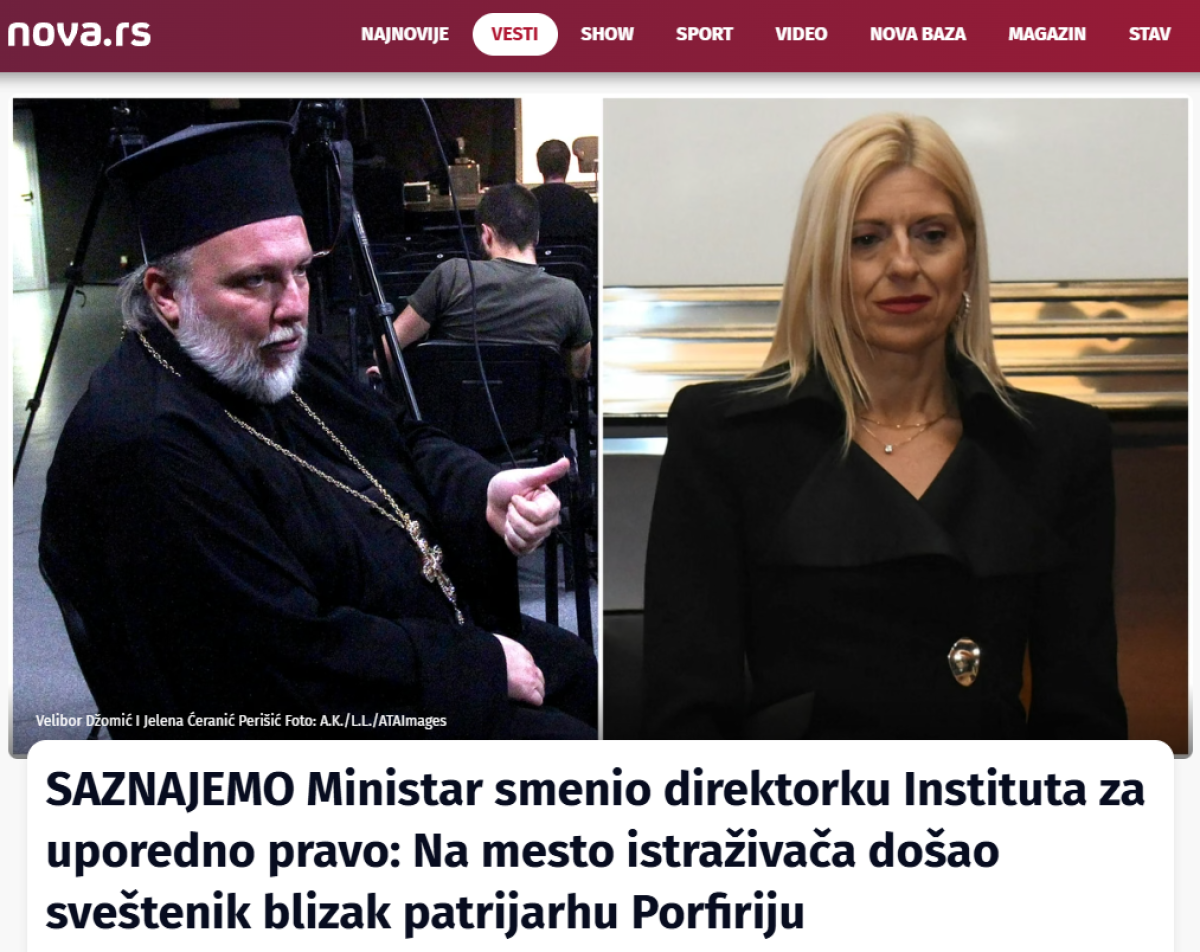This screenshot has width=1200, height=952.
Task: Click the blonde woman's photo on the right
Action: 895,418
